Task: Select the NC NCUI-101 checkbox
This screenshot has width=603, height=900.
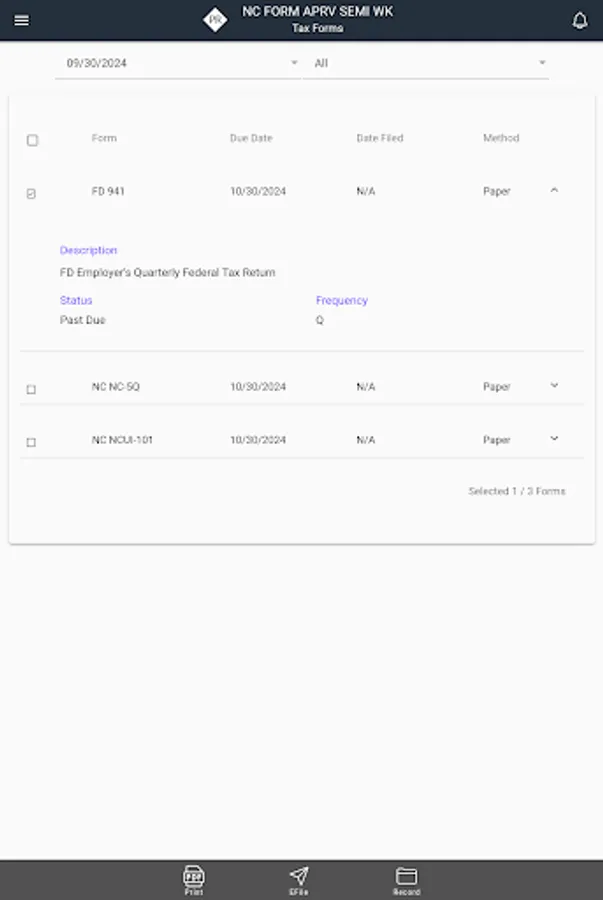Action: pyautogui.click(x=31, y=439)
